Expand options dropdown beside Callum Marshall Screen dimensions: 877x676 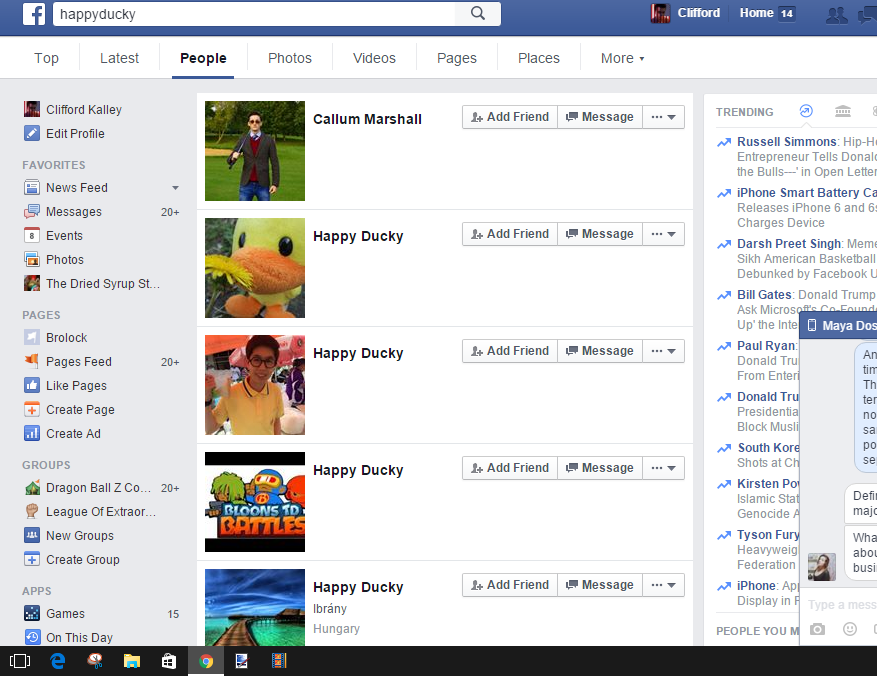point(664,117)
